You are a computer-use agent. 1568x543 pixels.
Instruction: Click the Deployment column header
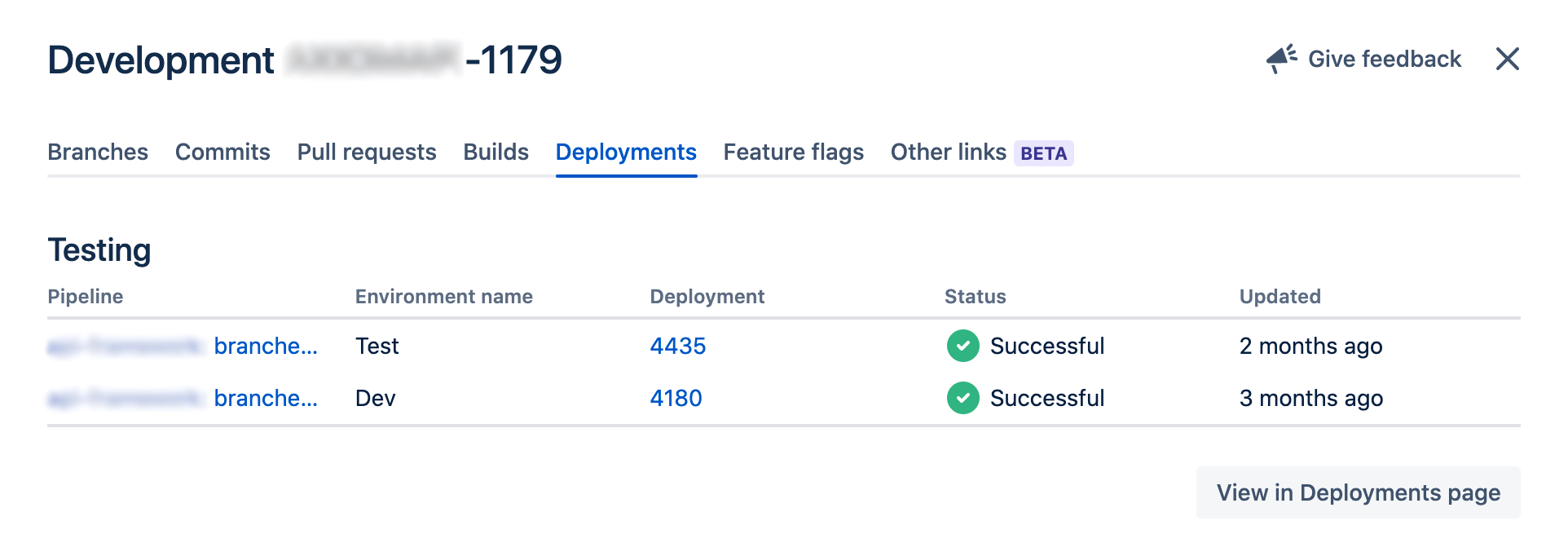click(707, 297)
